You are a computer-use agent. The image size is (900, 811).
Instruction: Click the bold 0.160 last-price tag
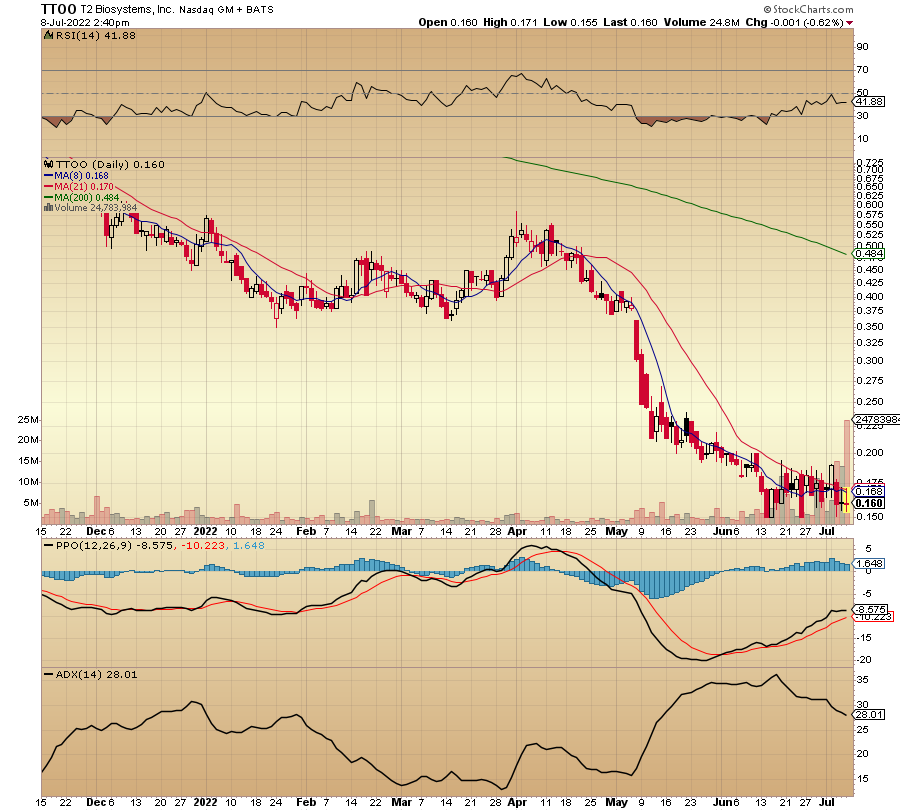(x=869, y=503)
